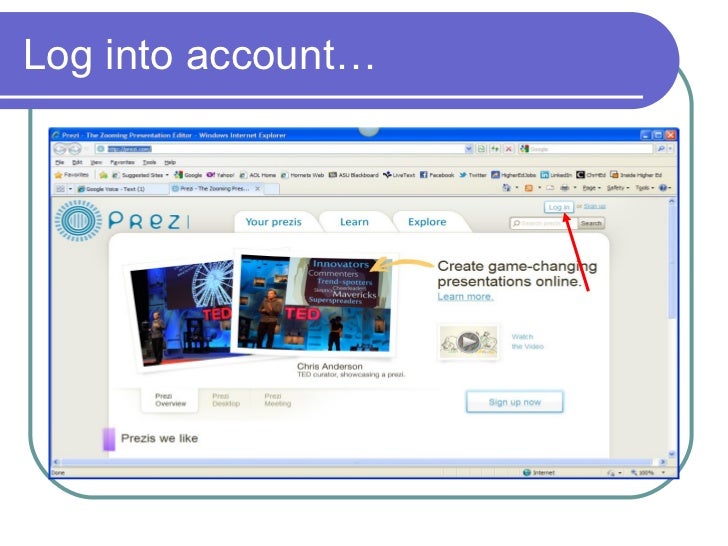728x546 pixels.
Task: Switch to the Google Voice - Text tab
Action: pyautogui.click(x=122, y=189)
